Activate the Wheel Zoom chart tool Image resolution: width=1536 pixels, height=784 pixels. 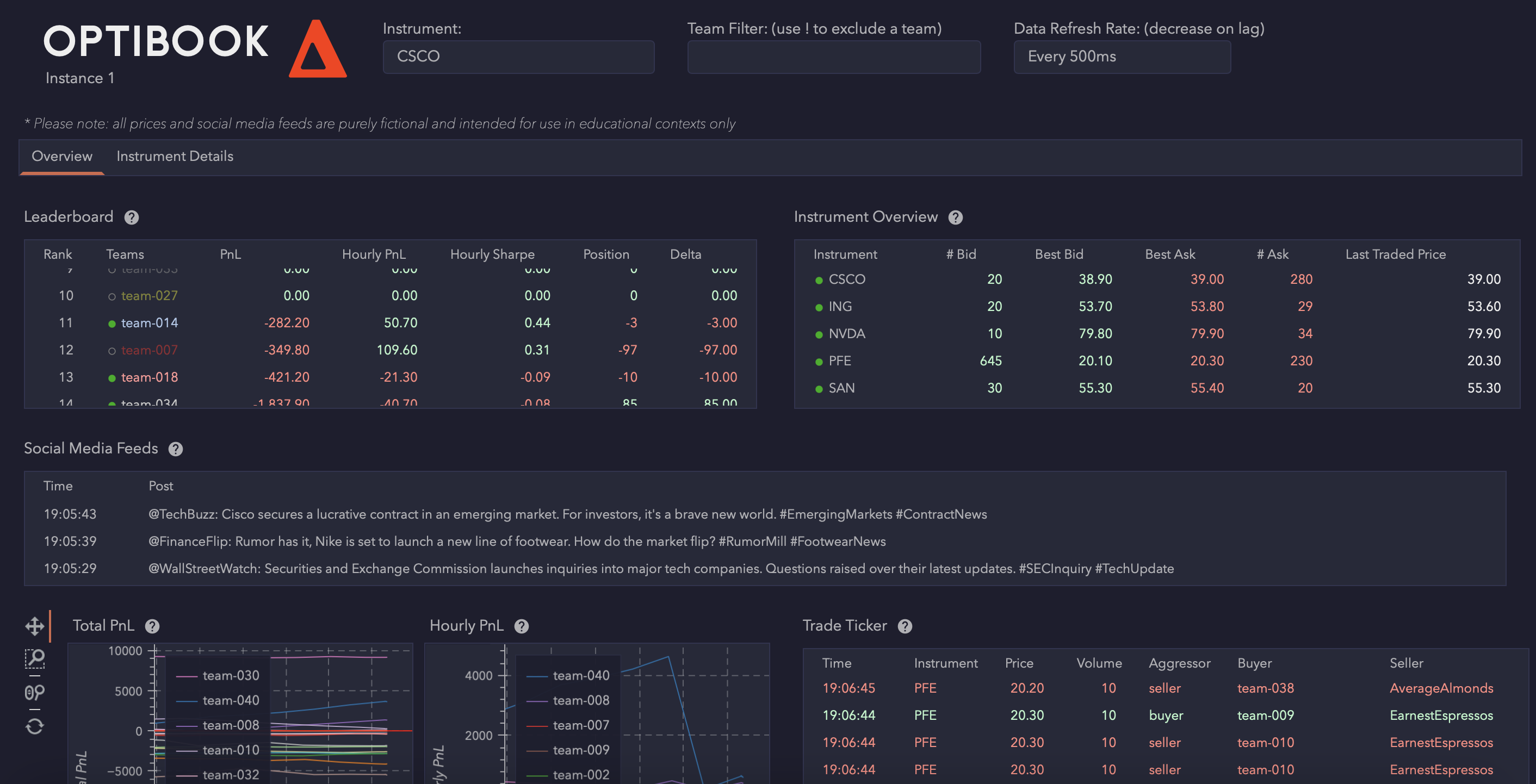tap(35, 692)
